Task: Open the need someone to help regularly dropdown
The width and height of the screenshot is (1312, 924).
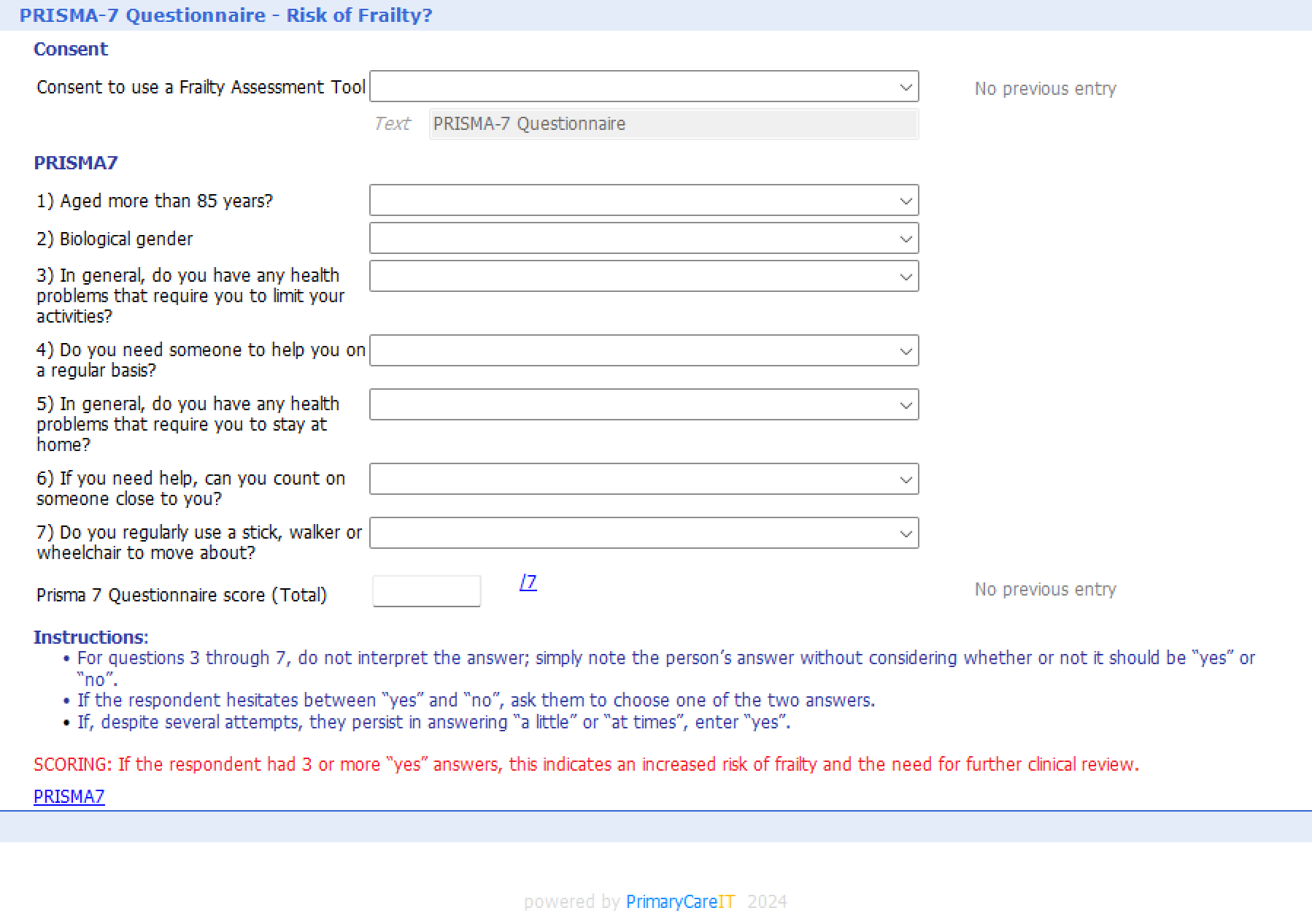Action: (644, 351)
